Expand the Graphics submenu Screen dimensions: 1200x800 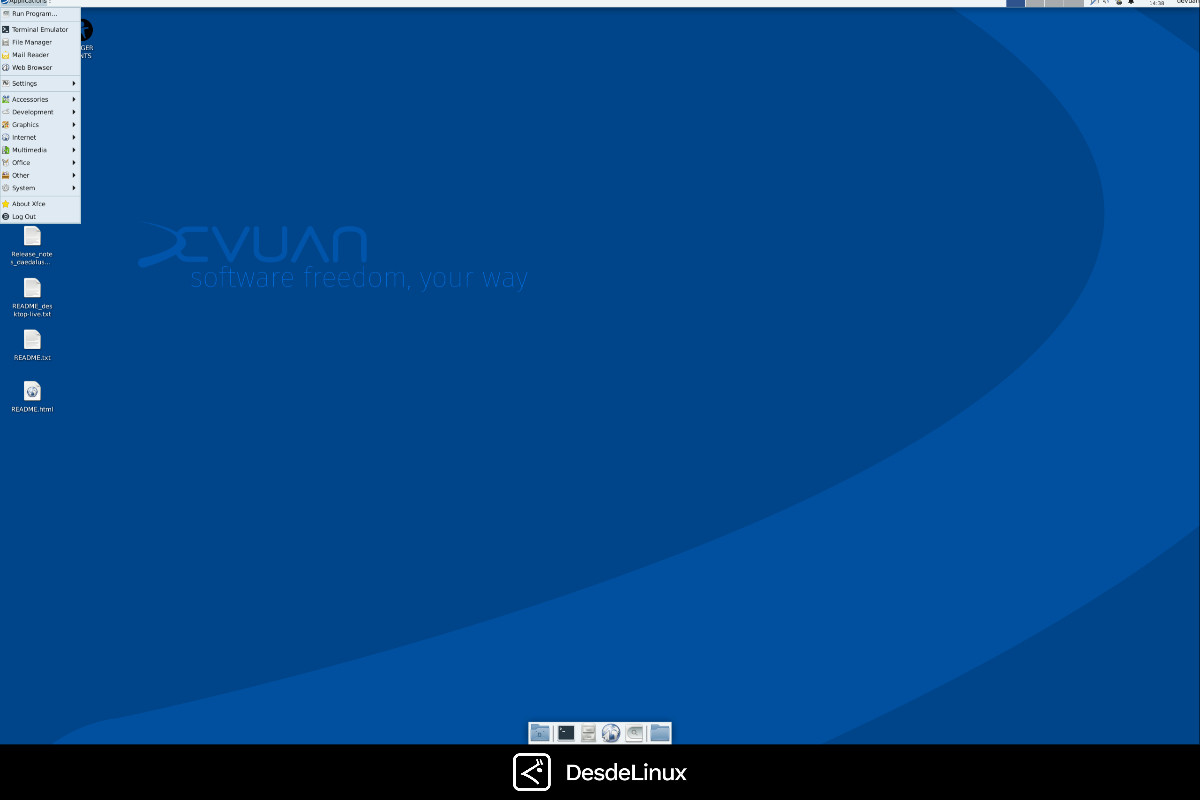30,124
